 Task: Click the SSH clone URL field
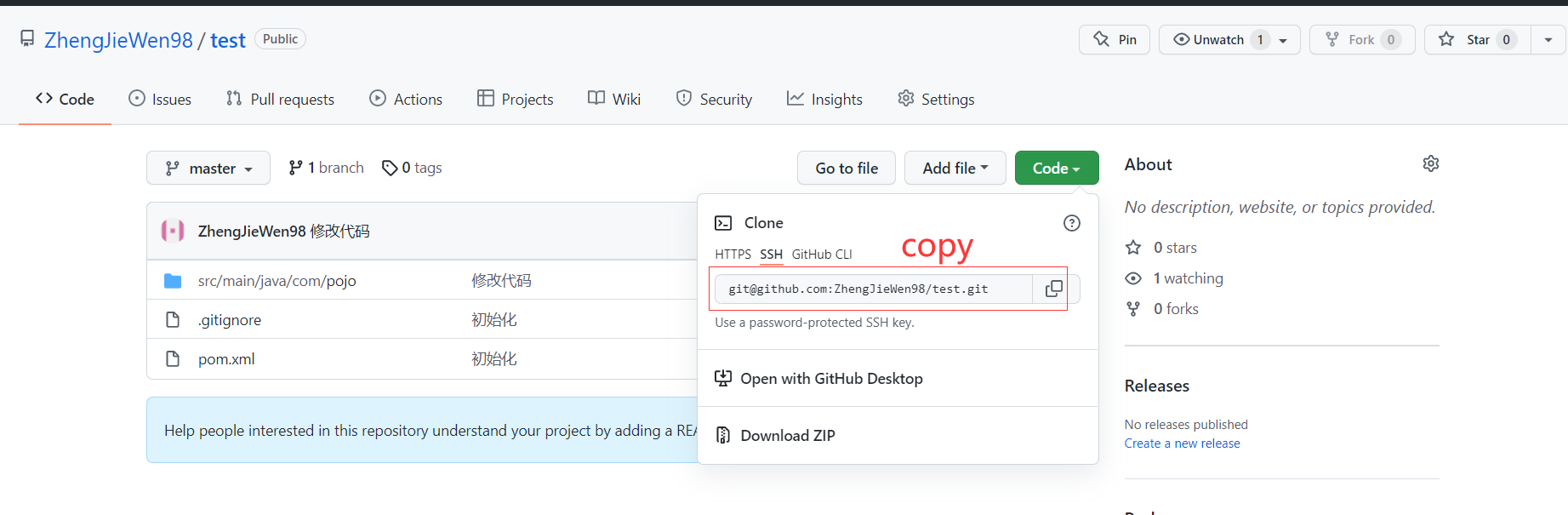click(874, 289)
